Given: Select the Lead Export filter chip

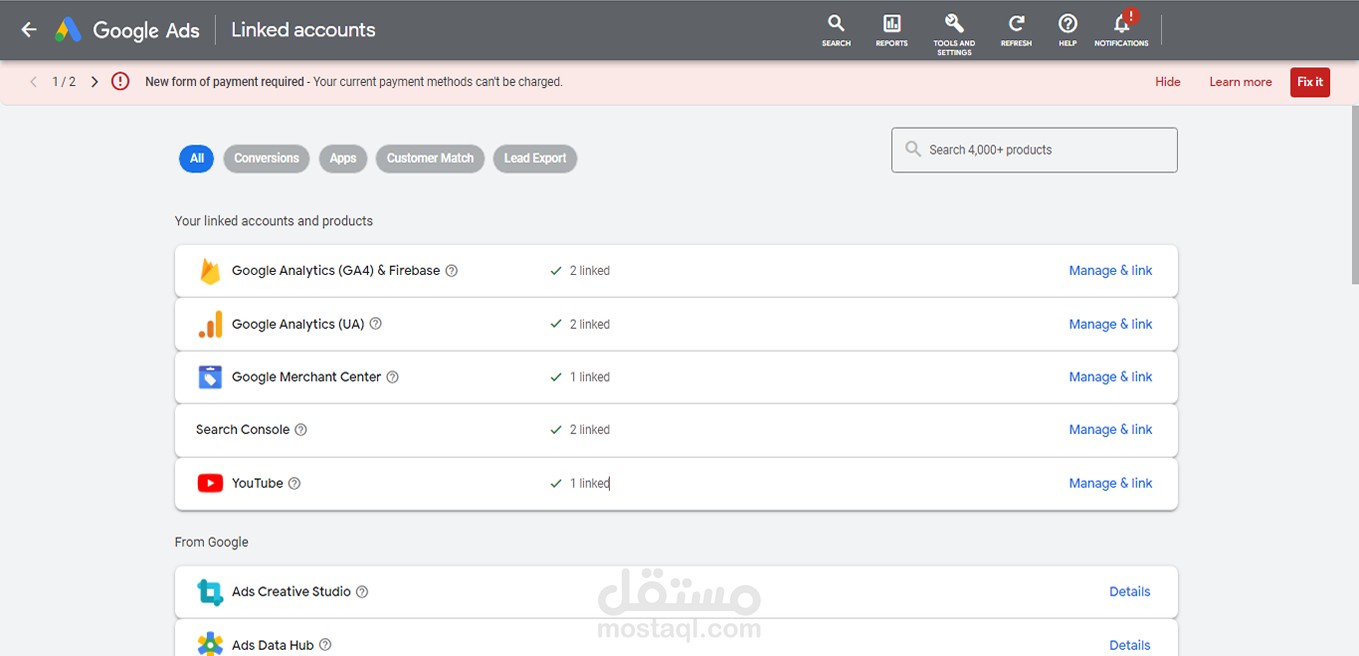Looking at the screenshot, I should 535,158.
